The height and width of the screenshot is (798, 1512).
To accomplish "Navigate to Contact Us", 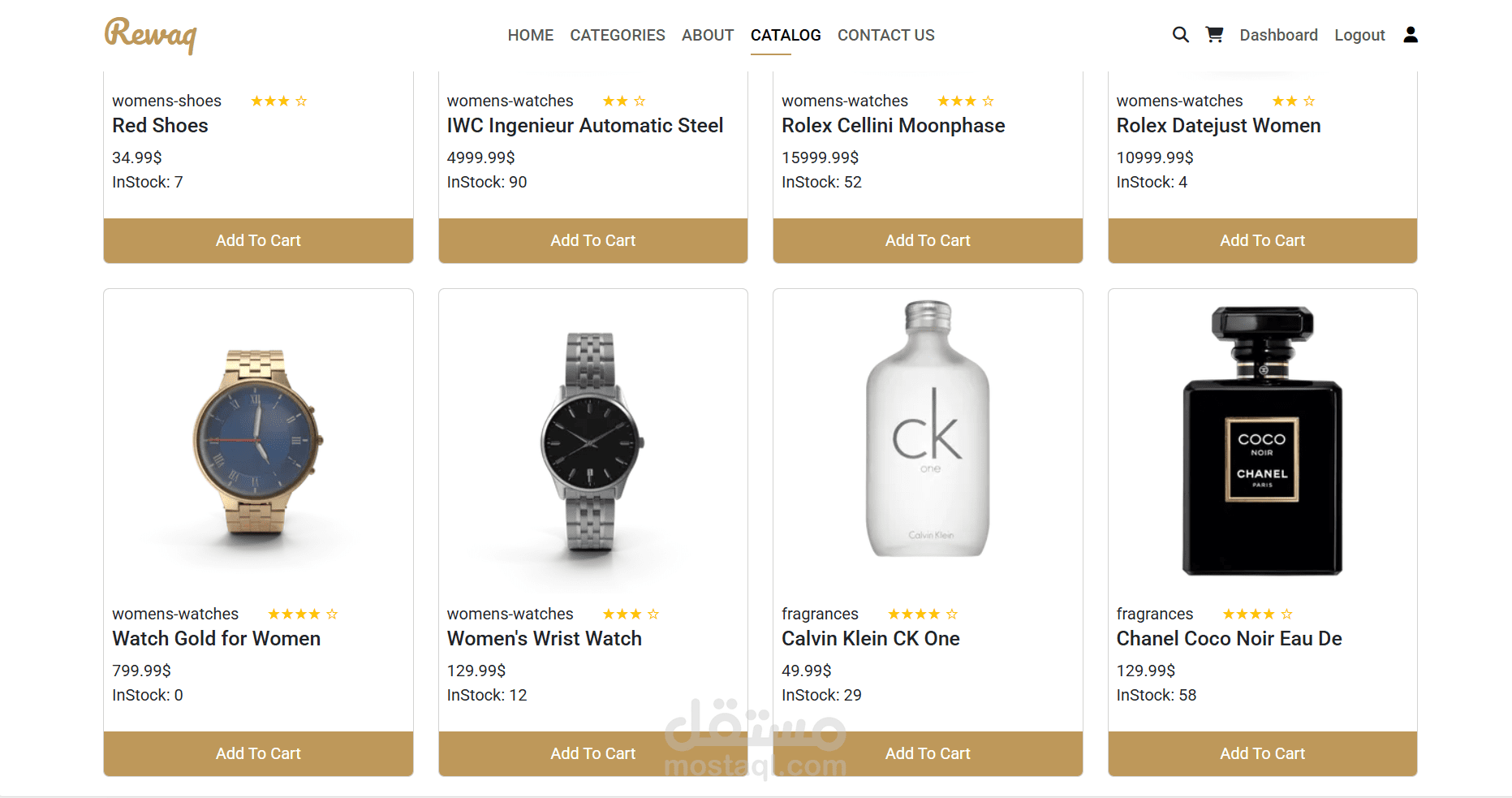I will pyautogui.click(x=886, y=36).
